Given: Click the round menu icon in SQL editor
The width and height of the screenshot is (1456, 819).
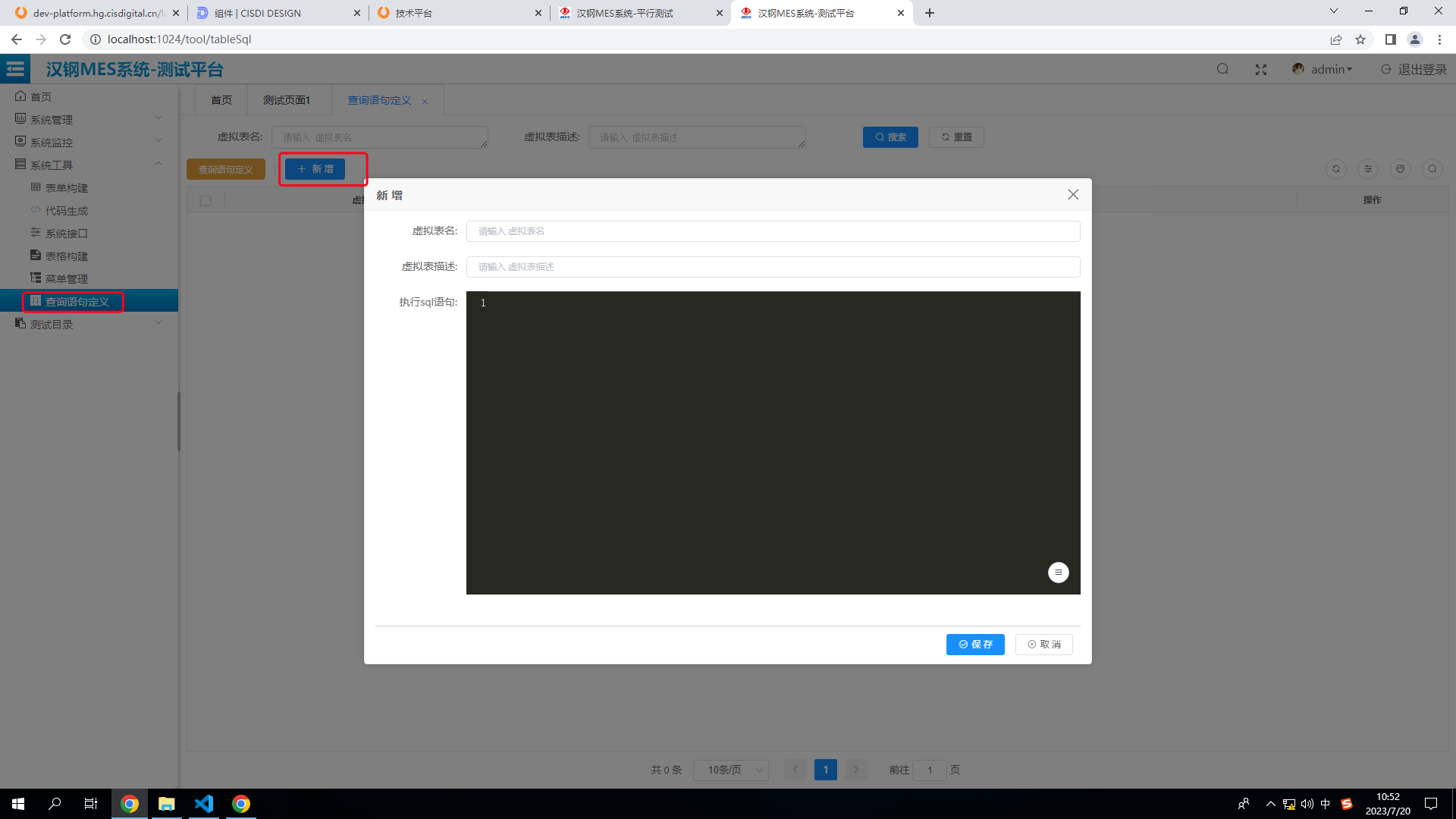Looking at the screenshot, I should [1058, 573].
